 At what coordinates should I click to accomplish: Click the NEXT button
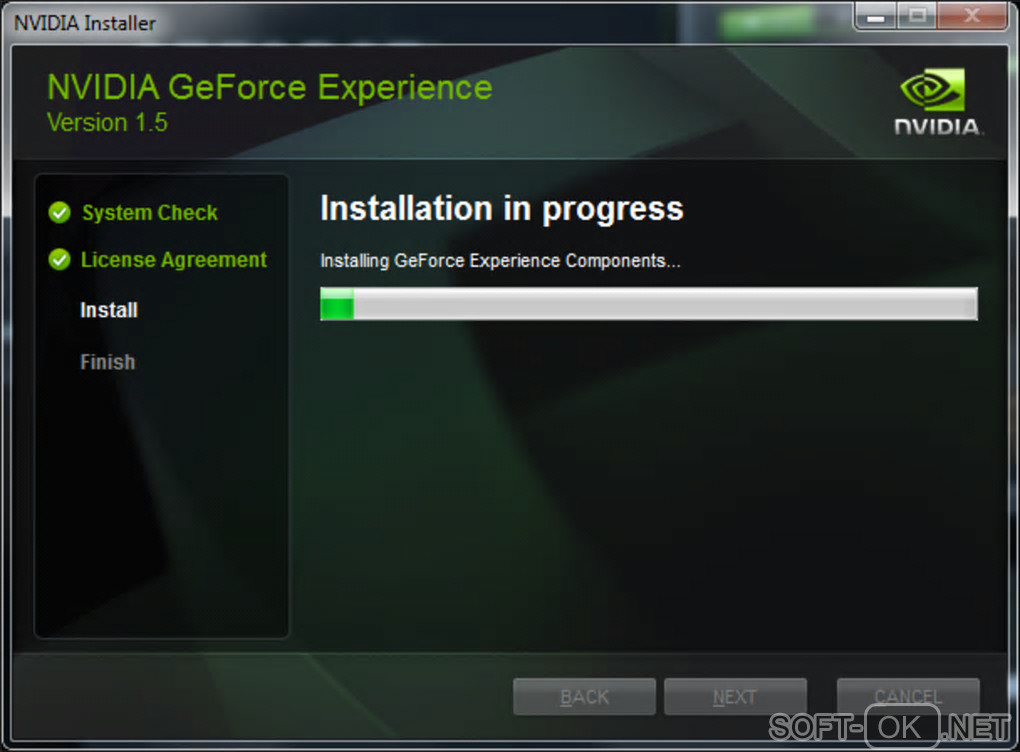coord(735,697)
